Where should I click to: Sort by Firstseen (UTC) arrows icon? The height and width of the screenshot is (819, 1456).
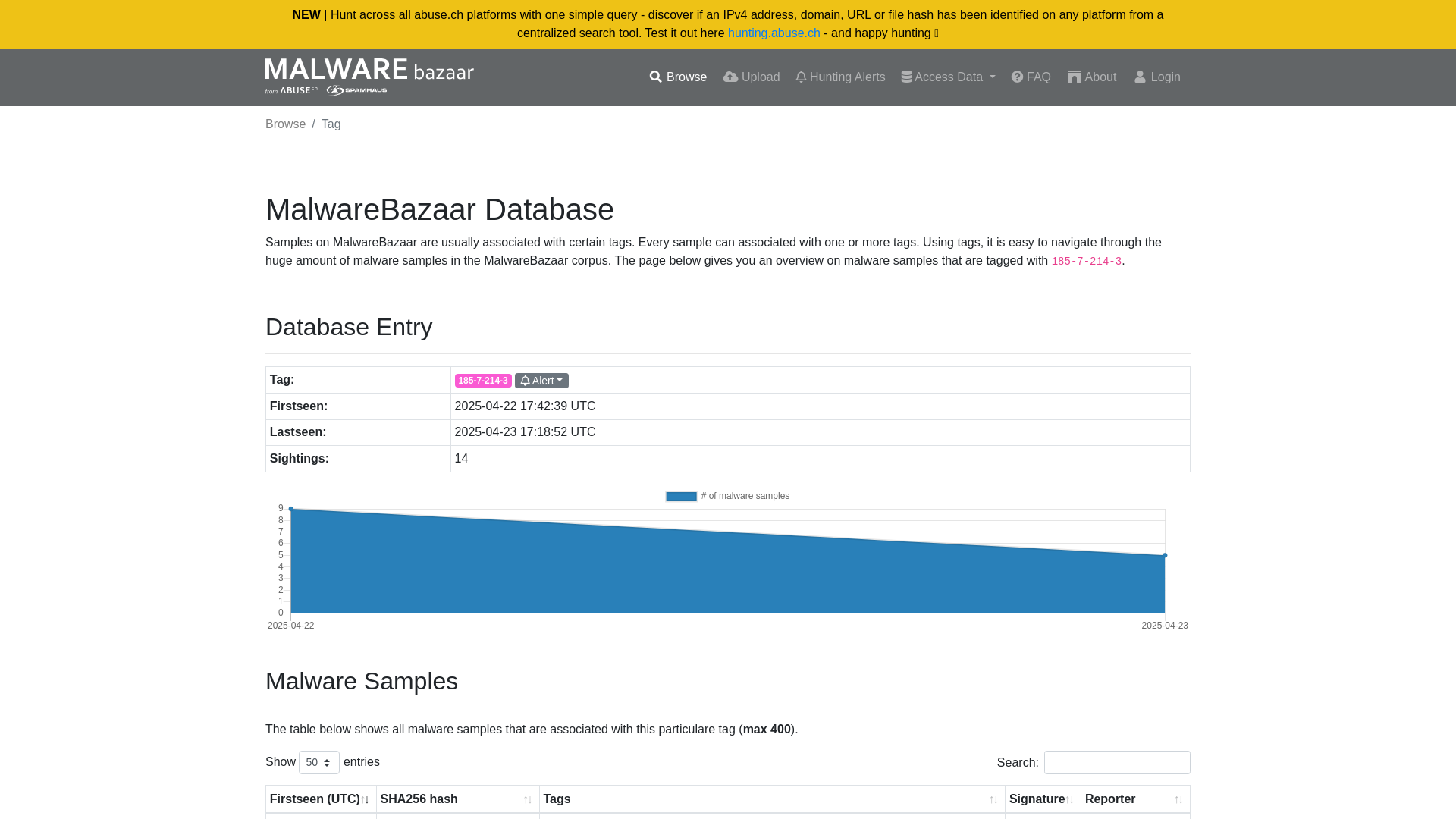click(x=365, y=800)
